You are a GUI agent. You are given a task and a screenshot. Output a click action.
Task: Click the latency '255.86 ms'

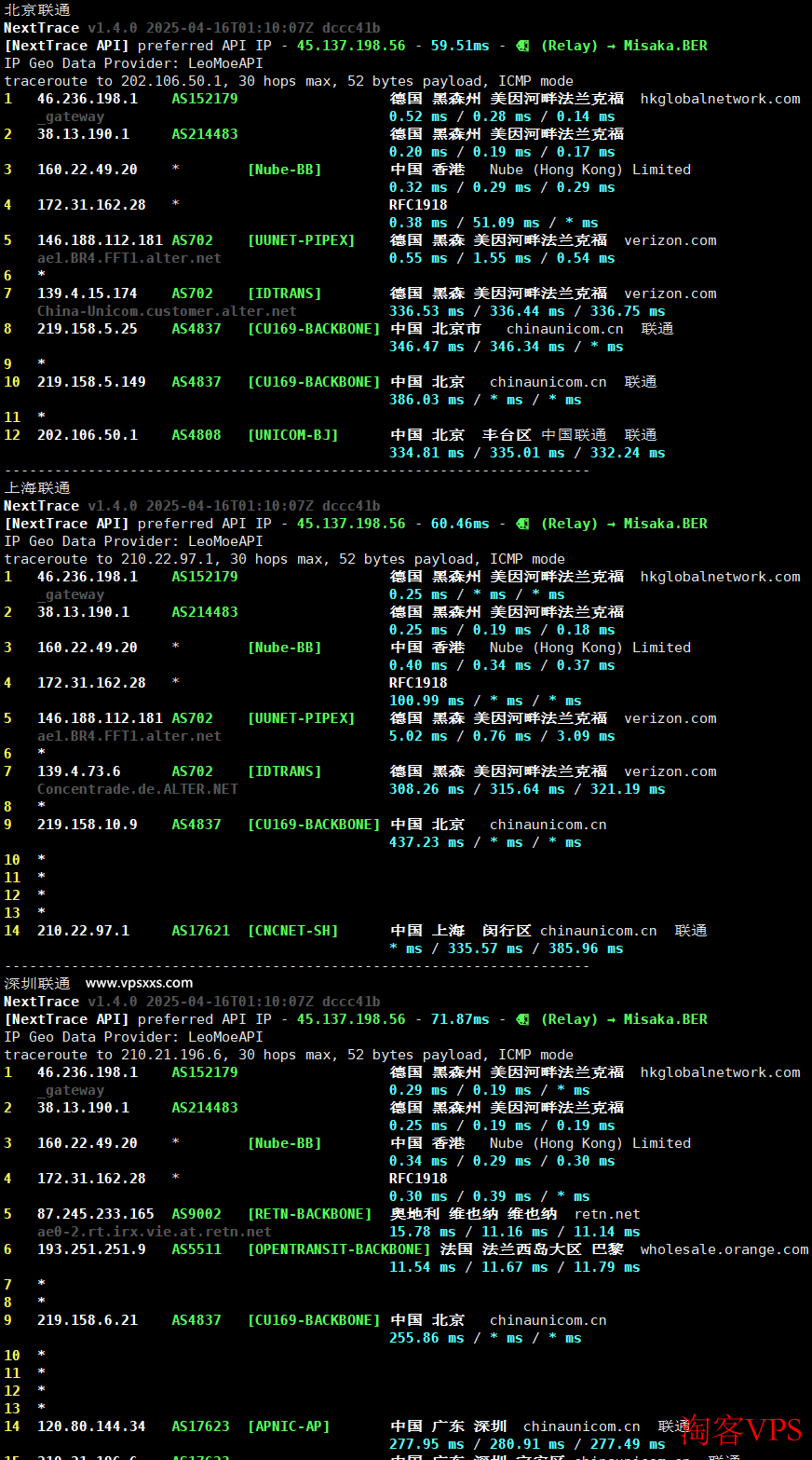pos(426,1338)
